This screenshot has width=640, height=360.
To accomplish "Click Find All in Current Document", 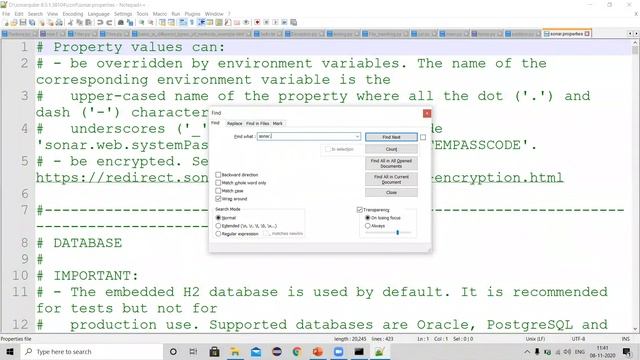I will click(x=391, y=179).
